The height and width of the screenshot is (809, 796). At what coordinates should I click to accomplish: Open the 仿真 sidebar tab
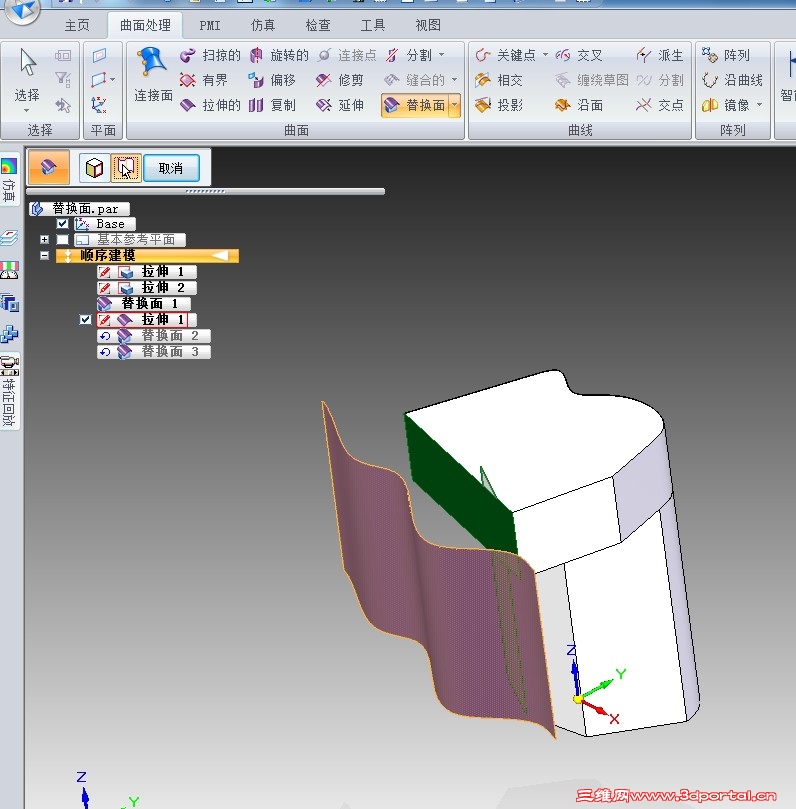coord(9,179)
